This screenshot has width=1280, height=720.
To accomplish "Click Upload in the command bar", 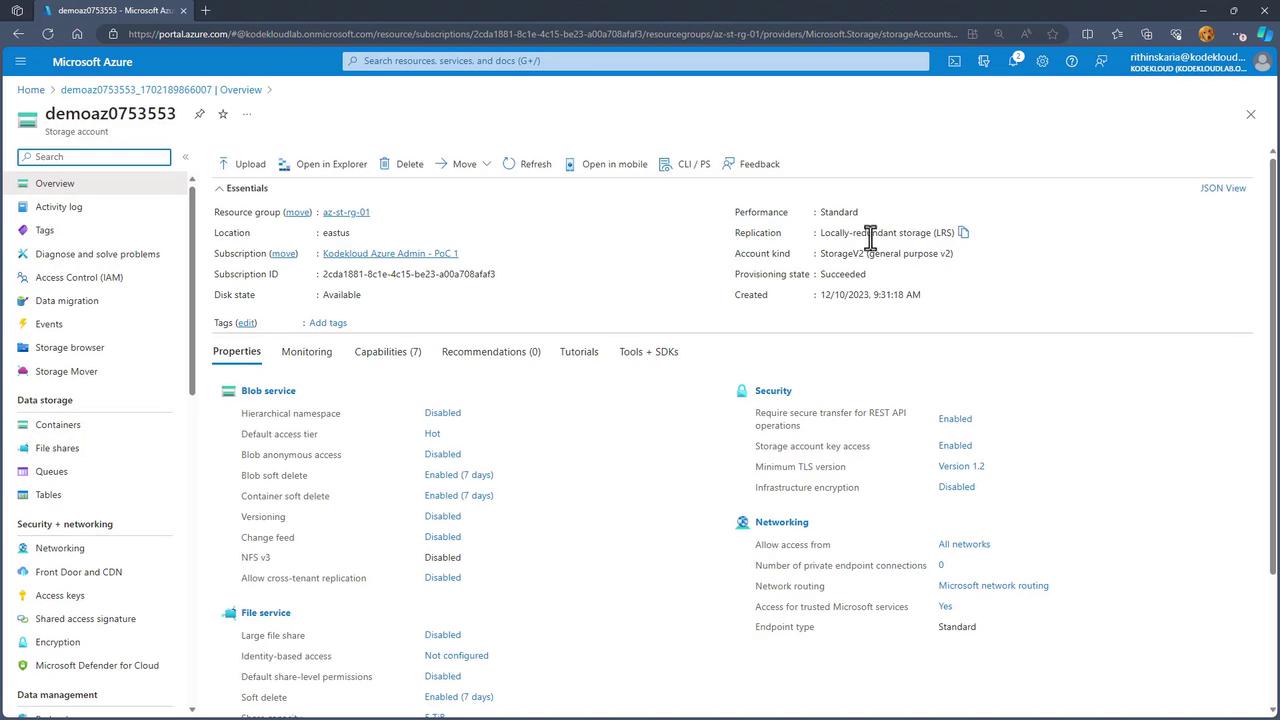I will [242, 164].
